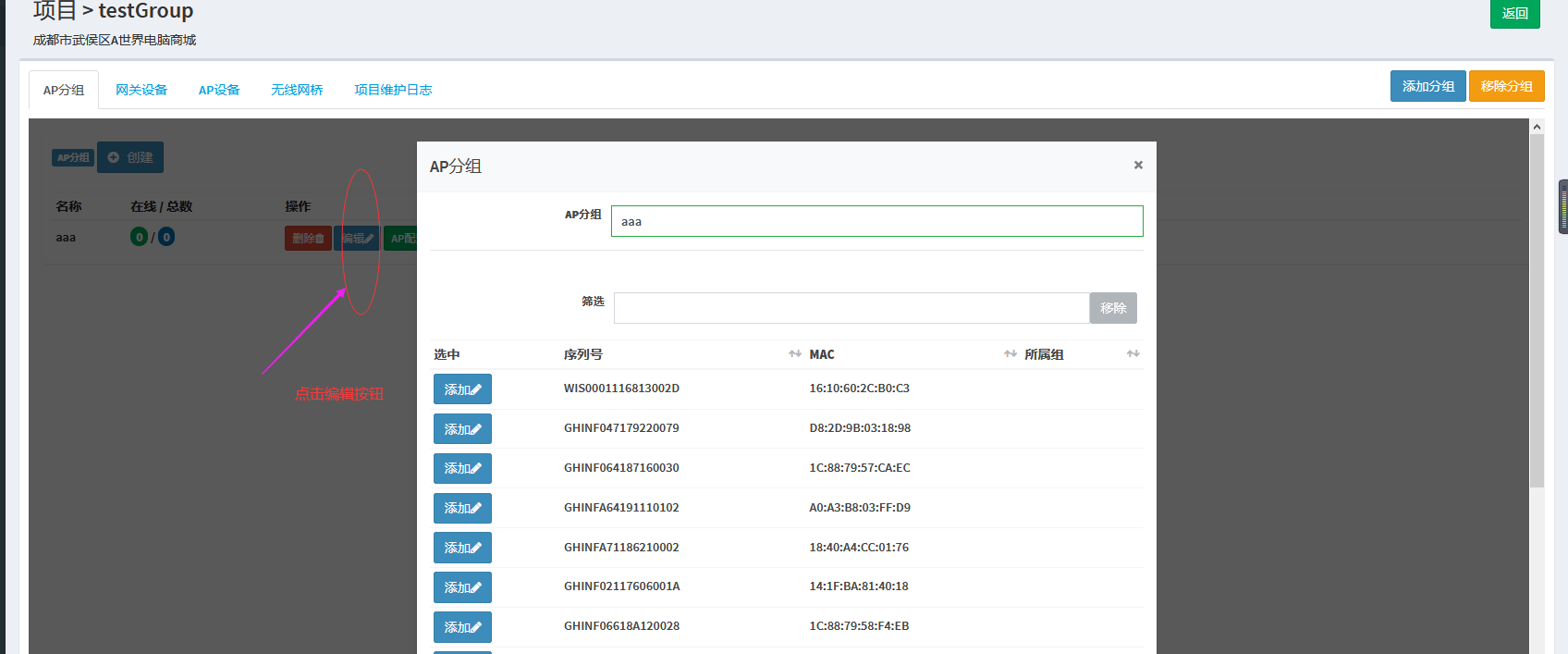Switch to the 网关设备 tab
This screenshot has width=1568, height=654.
click(141, 90)
